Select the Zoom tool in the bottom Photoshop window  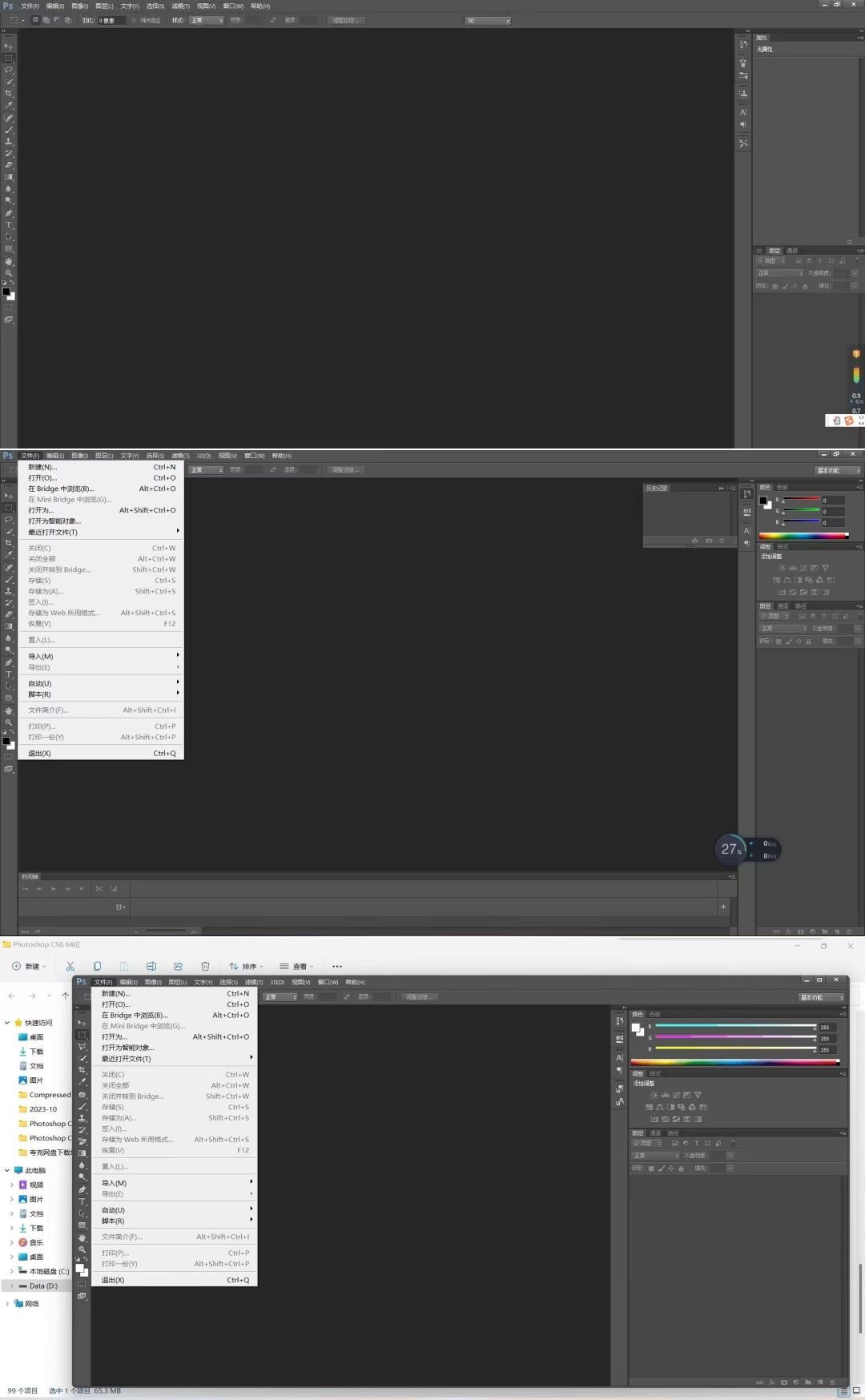coord(82,1249)
